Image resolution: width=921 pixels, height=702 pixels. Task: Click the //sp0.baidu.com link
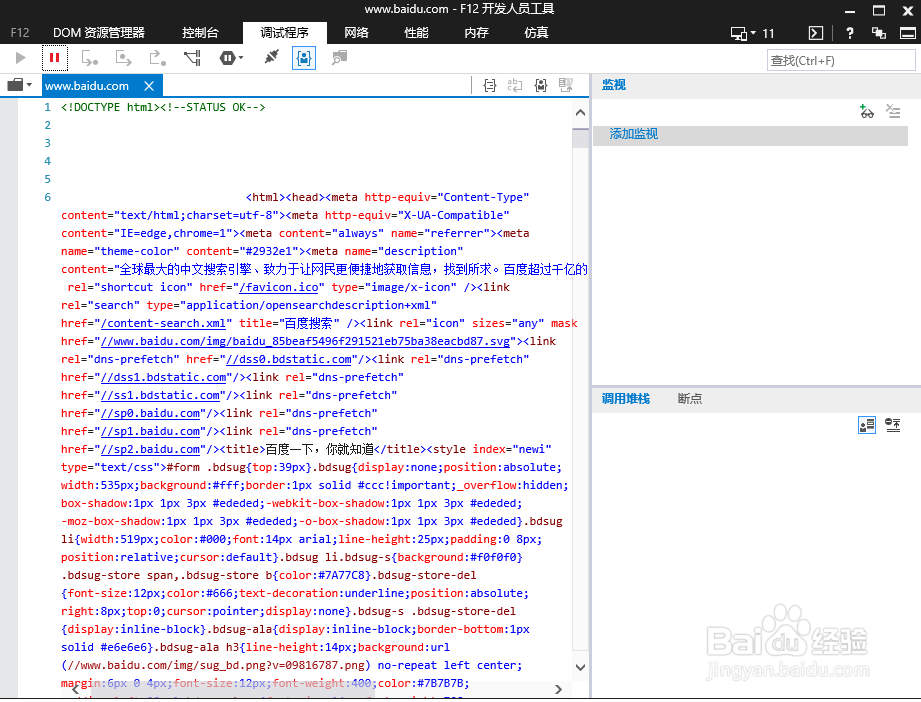150,414
